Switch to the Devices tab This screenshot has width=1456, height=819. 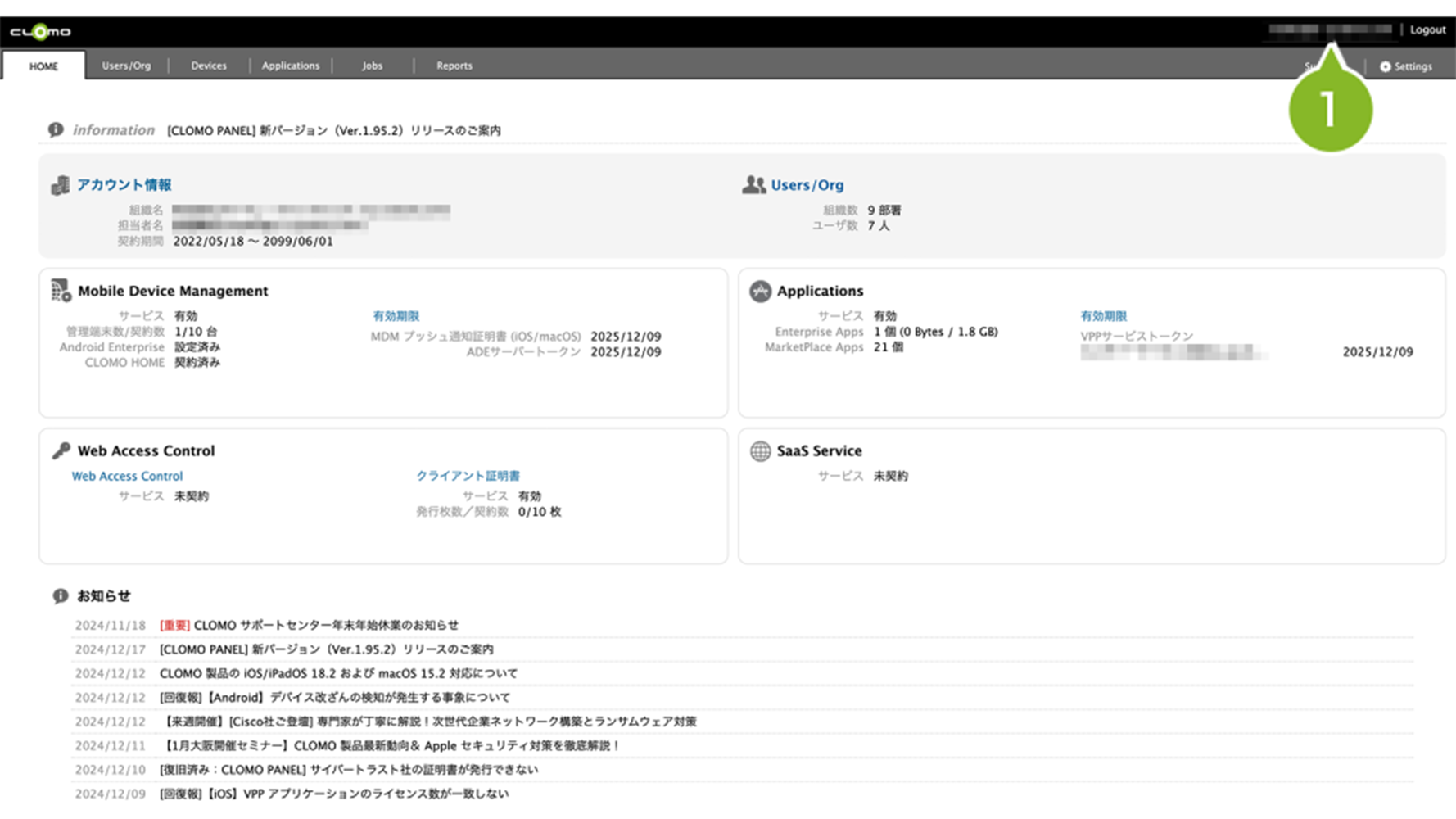point(209,66)
